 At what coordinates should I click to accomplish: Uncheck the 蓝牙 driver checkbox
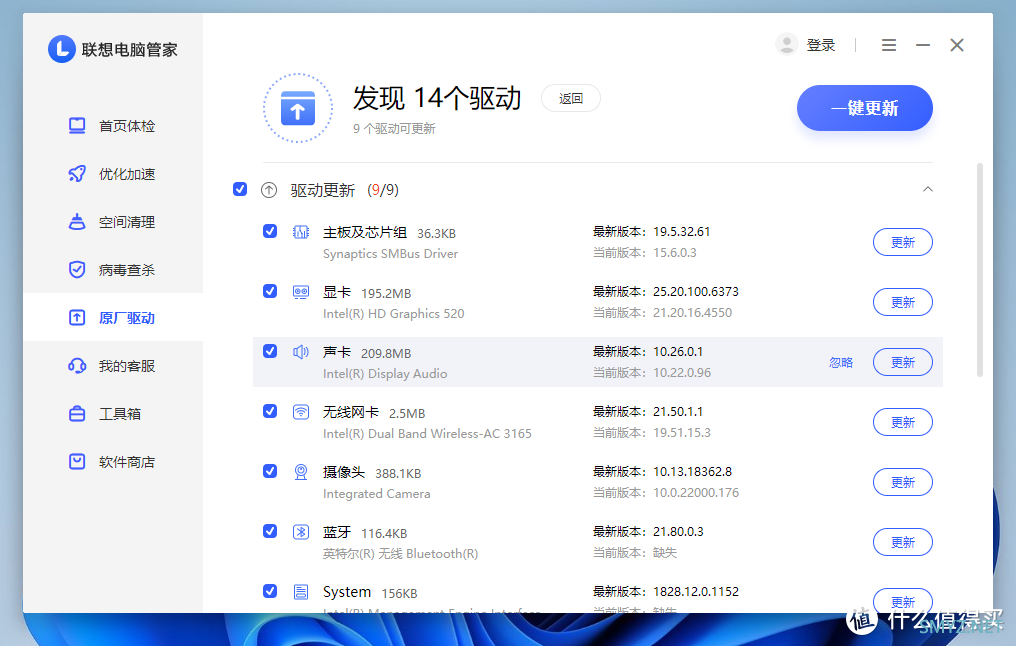270,531
